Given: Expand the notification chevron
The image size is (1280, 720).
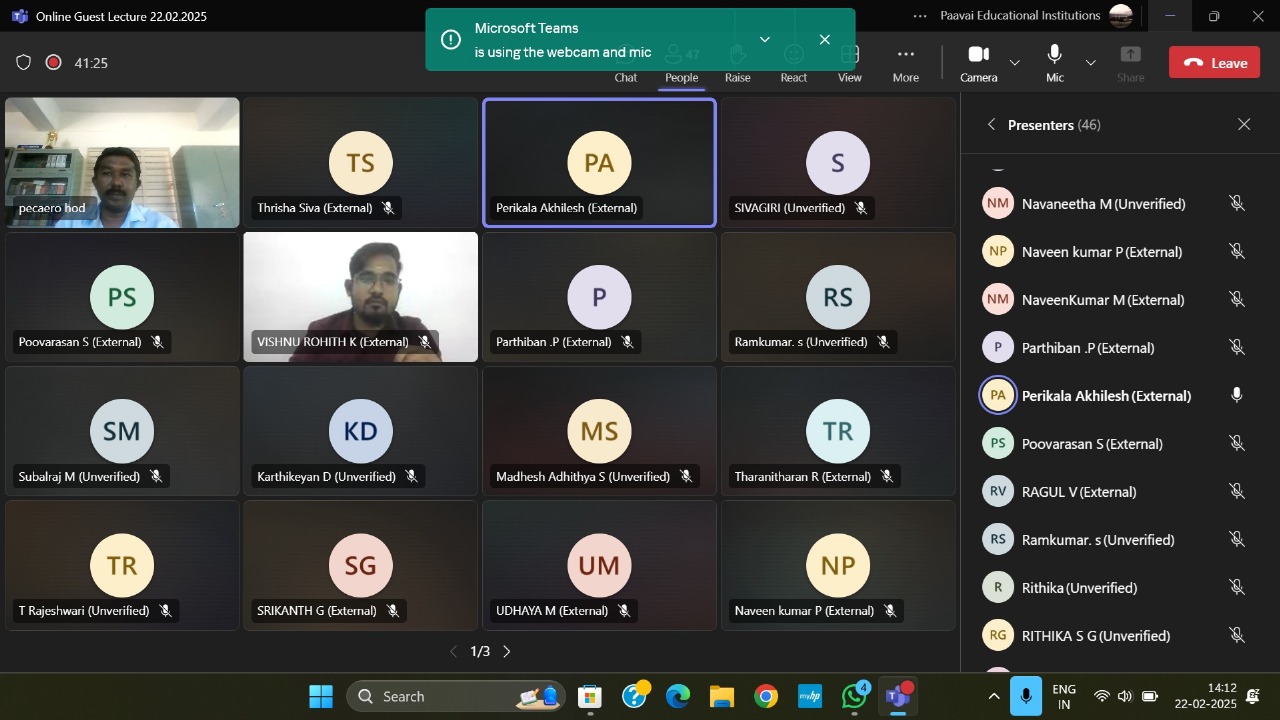Looking at the screenshot, I should click(x=765, y=40).
